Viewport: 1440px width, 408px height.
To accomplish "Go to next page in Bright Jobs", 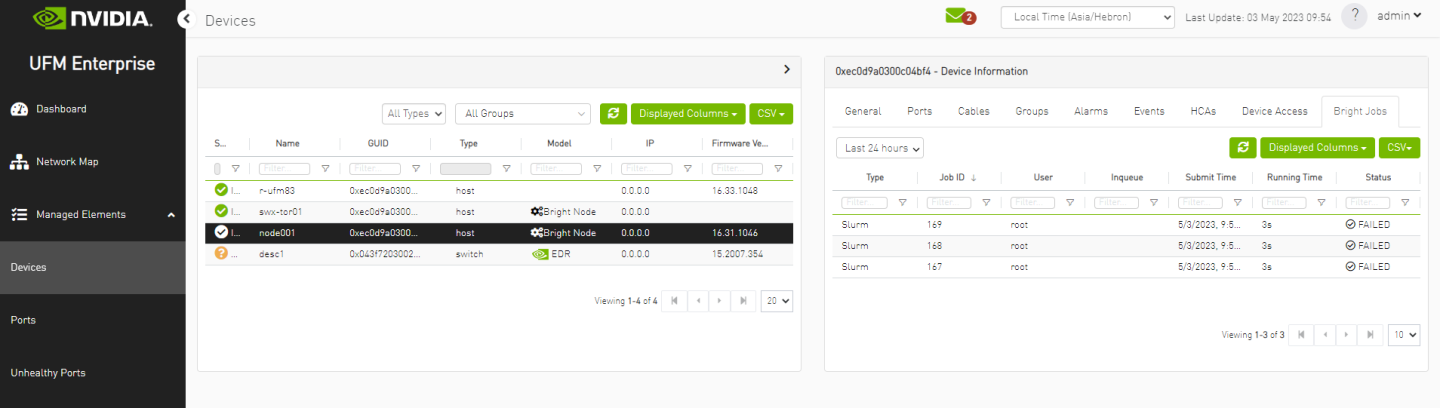I will pos(1347,335).
